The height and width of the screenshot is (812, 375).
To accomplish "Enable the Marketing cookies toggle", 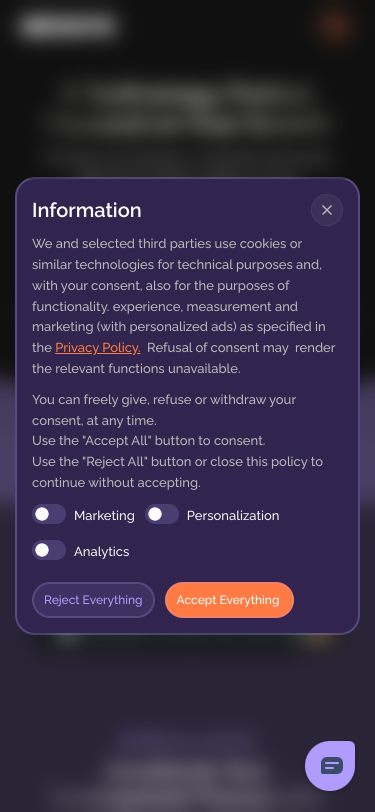I will [x=49, y=514].
